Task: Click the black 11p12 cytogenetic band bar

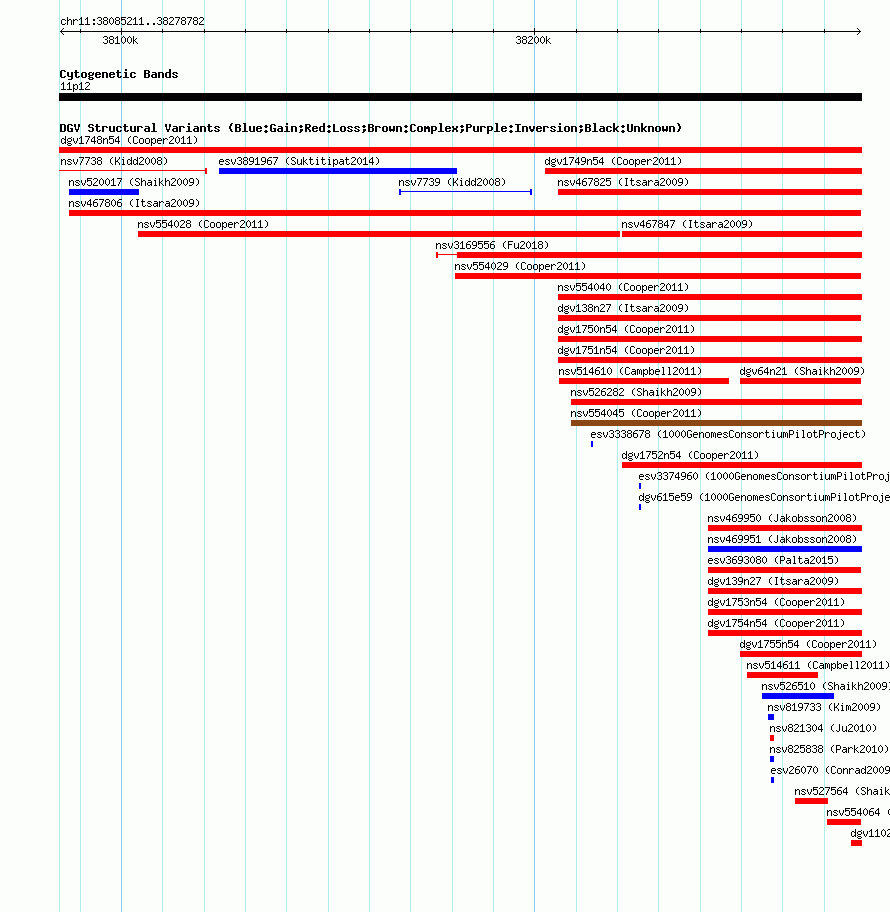Action: 460,97
